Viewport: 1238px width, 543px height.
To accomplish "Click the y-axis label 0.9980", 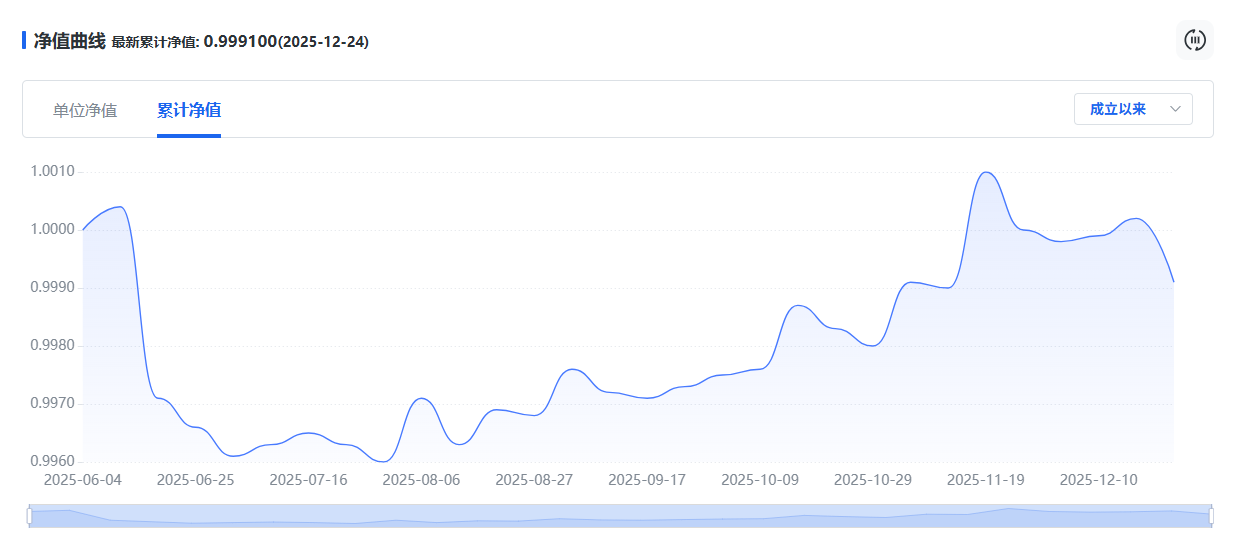I will [52, 346].
